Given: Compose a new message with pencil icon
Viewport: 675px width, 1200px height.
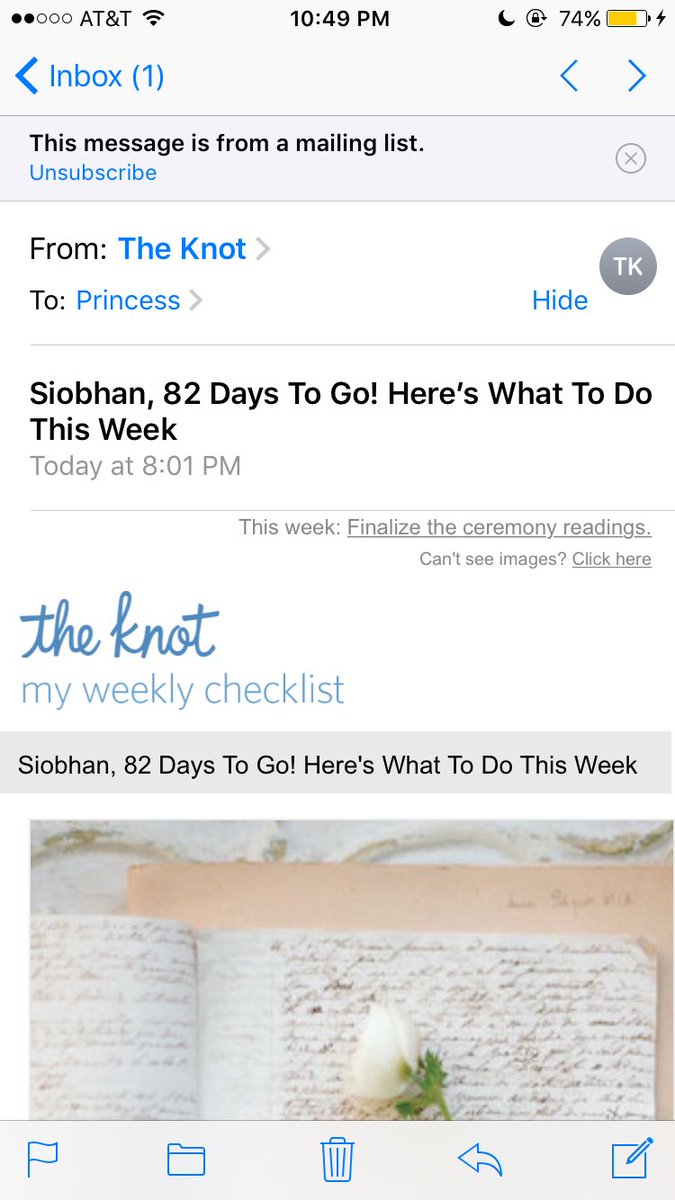Looking at the screenshot, I should [x=632, y=1158].
